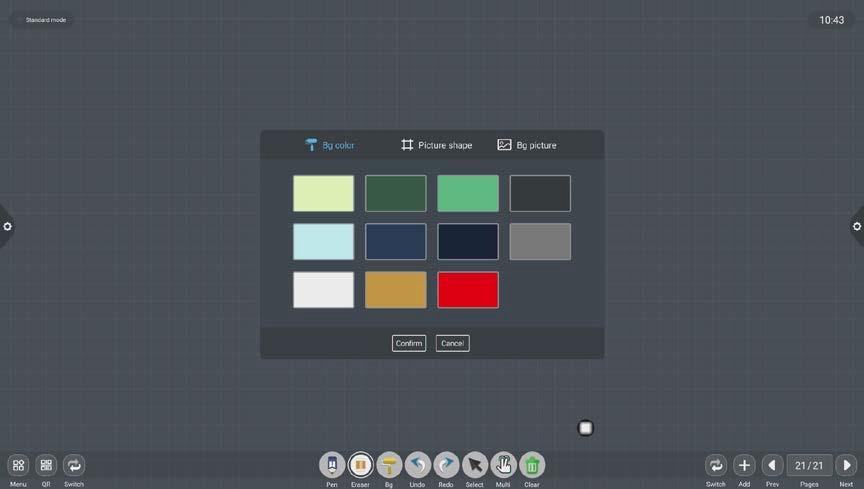The width and height of the screenshot is (864, 489).
Task: Show the QR code
Action: pyautogui.click(x=46, y=465)
